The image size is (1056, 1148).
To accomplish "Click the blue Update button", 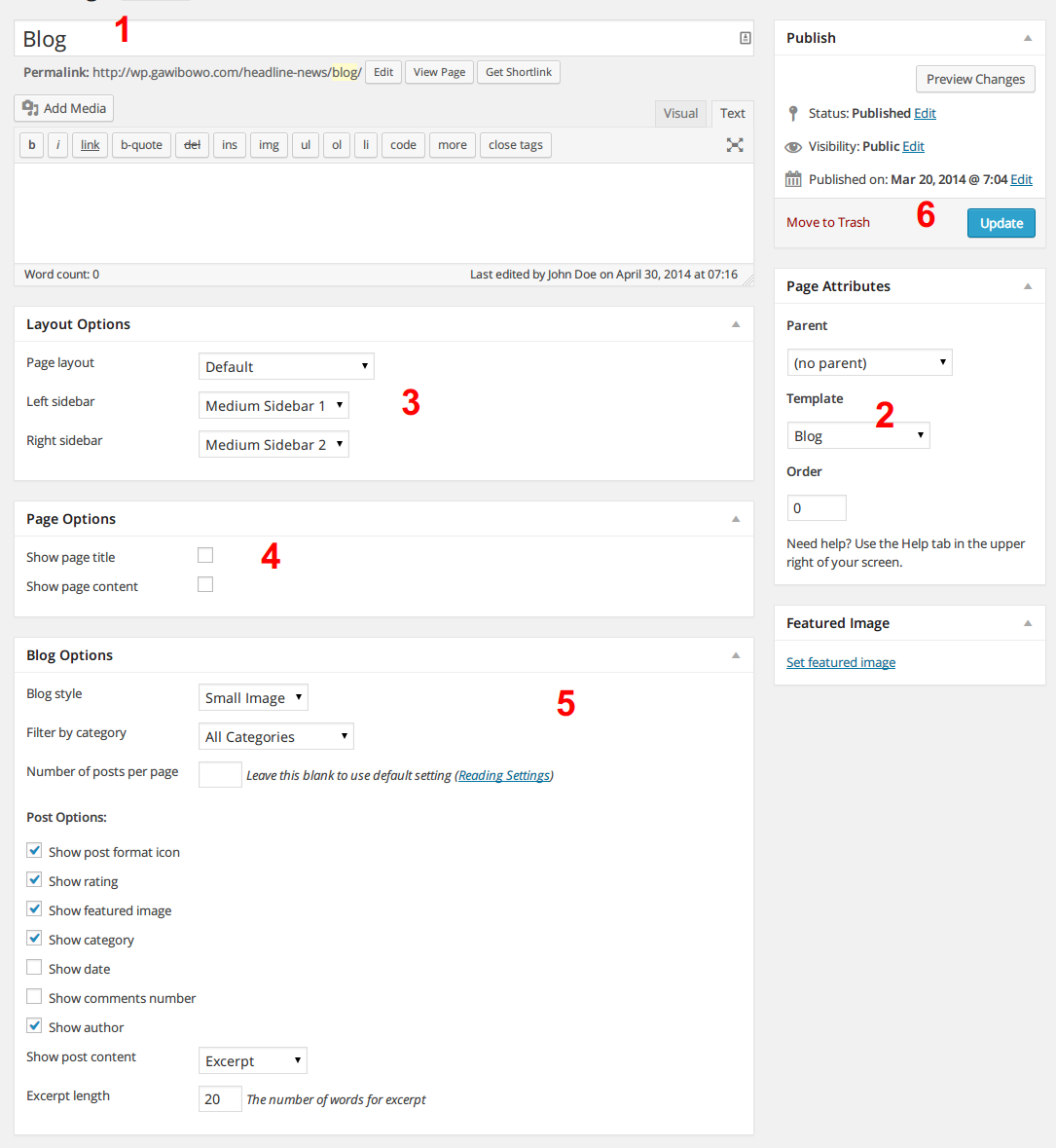I will 1001,223.
